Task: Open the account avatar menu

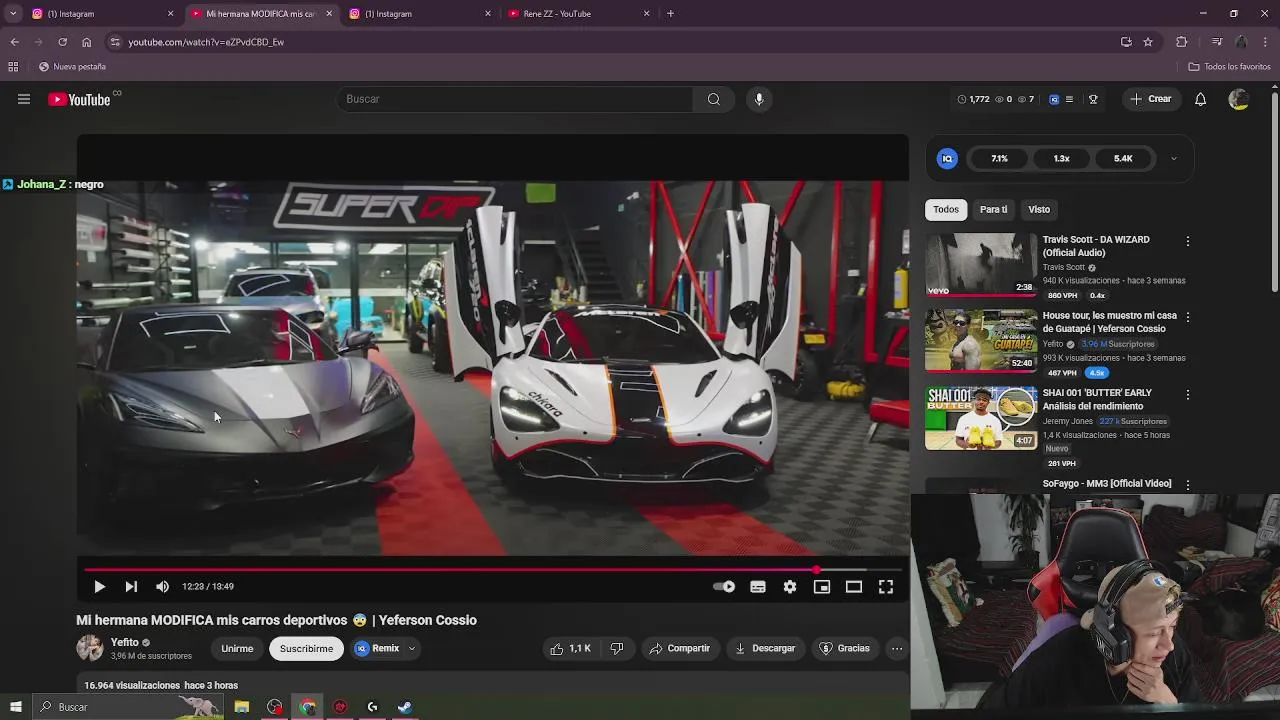Action: tap(1238, 99)
